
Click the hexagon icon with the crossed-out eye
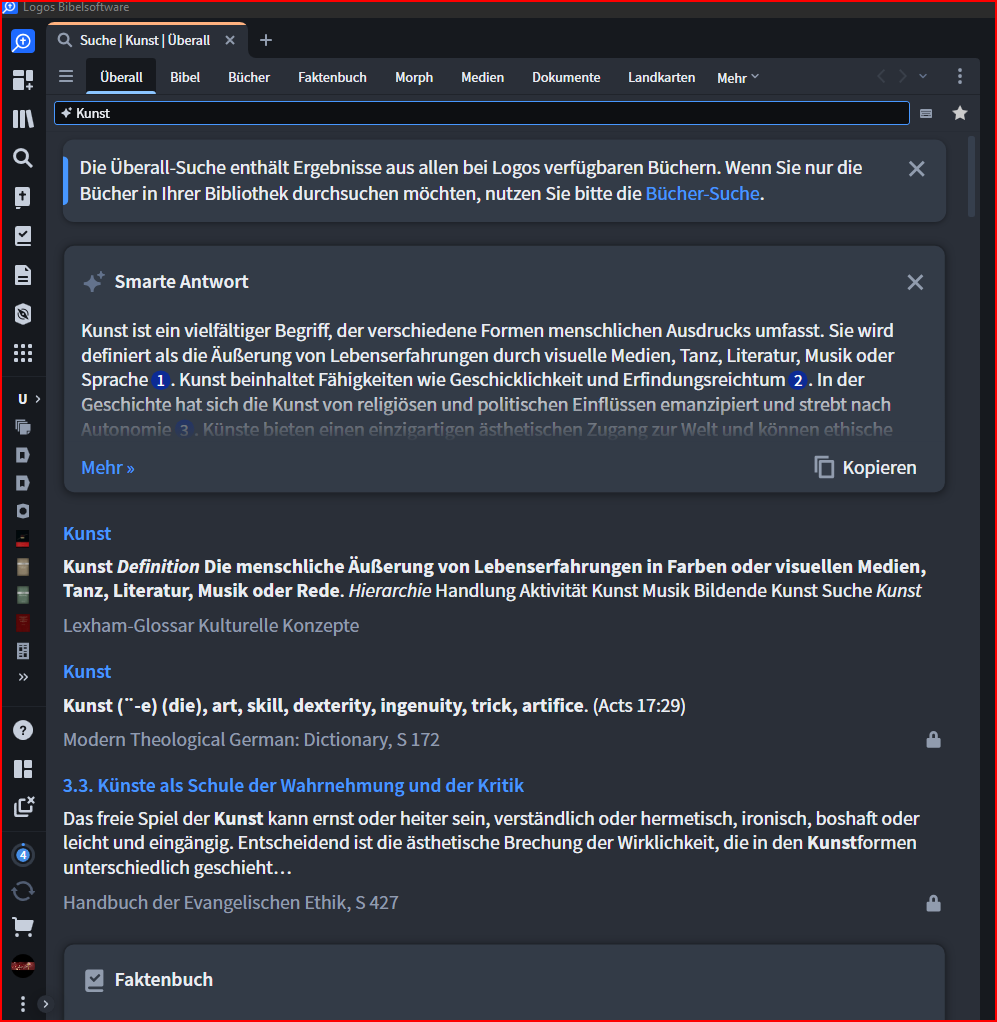pyautogui.click(x=23, y=314)
